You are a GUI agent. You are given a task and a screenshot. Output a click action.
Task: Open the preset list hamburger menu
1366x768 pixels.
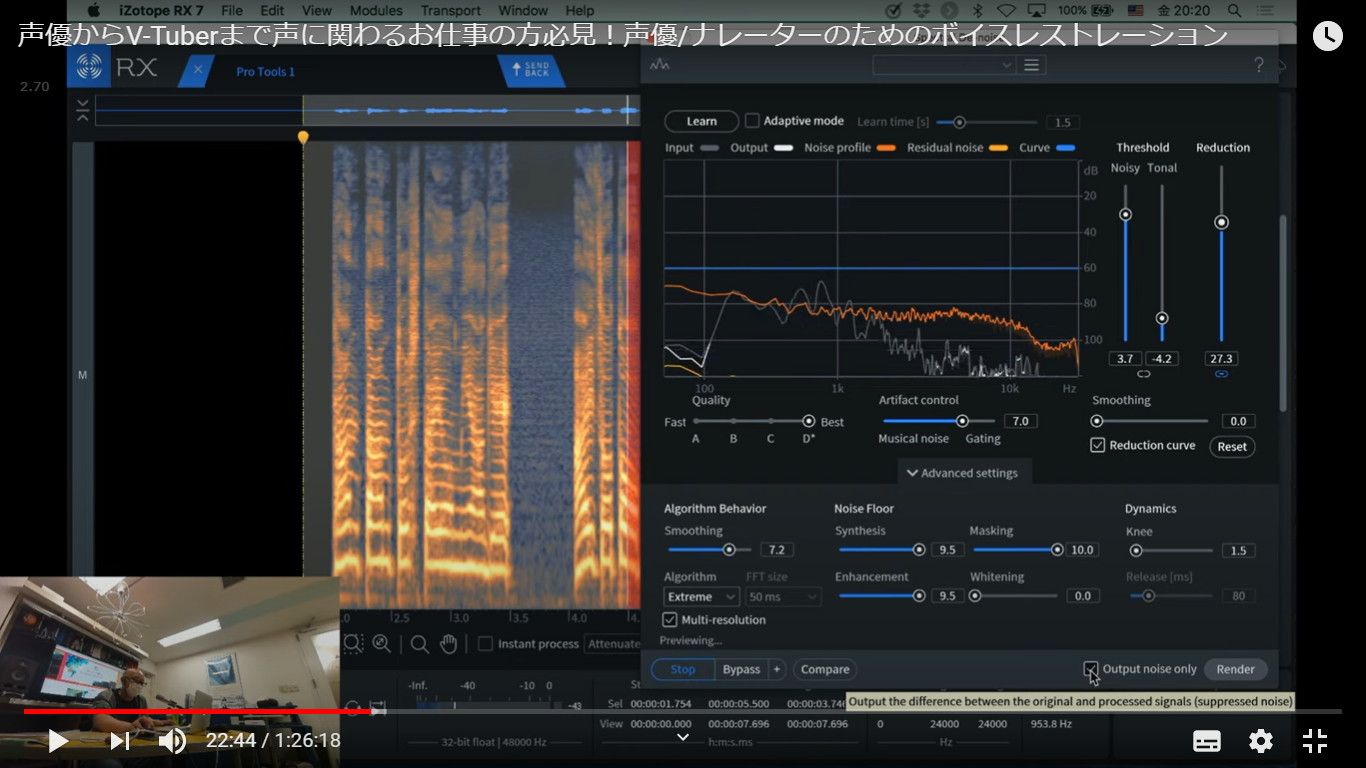1032,65
